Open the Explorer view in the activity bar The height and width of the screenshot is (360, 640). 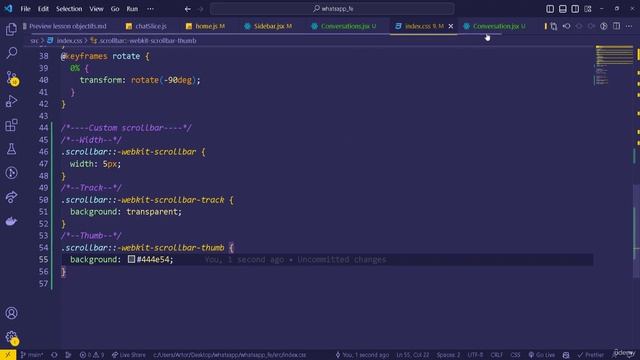11,29
